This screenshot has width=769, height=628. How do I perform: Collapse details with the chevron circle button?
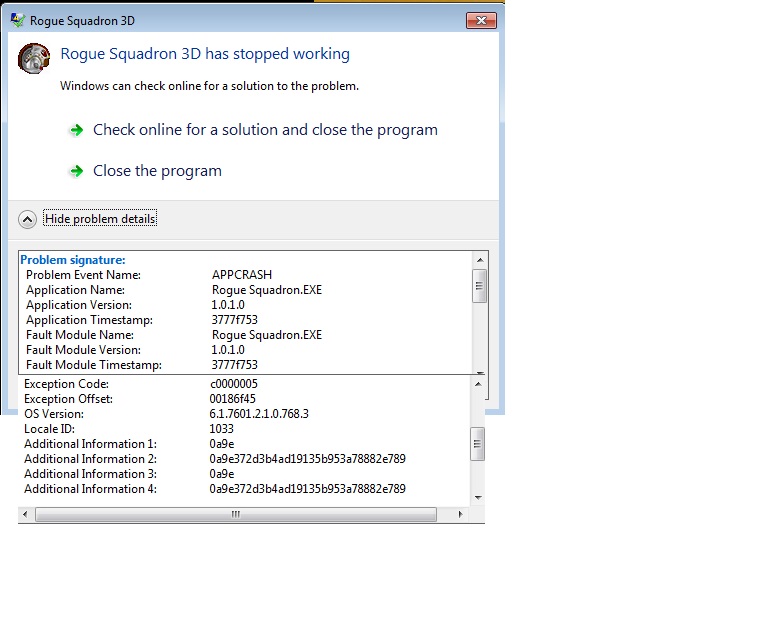[x=27, y=219]
